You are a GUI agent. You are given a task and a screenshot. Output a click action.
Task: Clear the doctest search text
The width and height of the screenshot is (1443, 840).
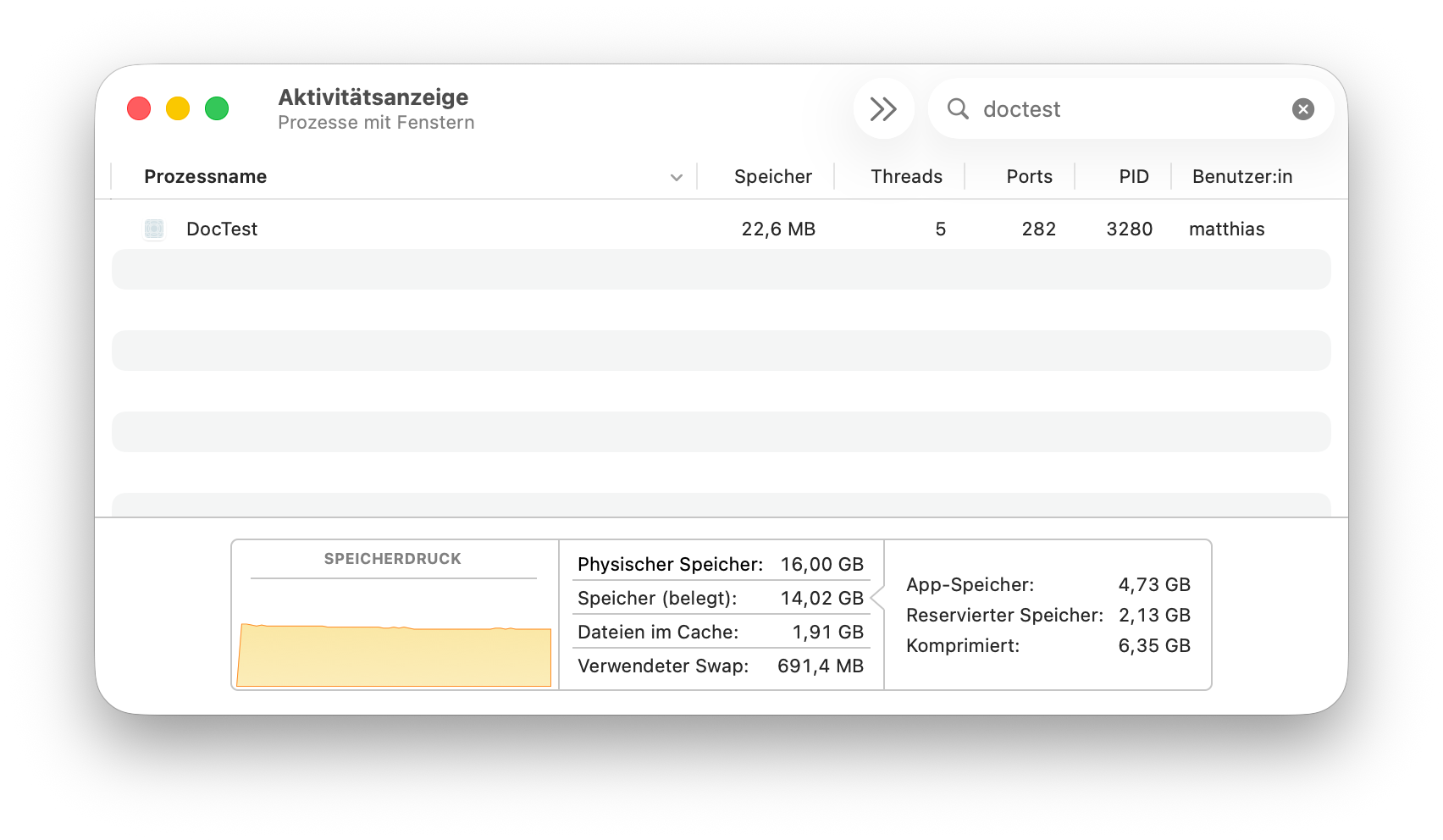[x=1302, y=109]
